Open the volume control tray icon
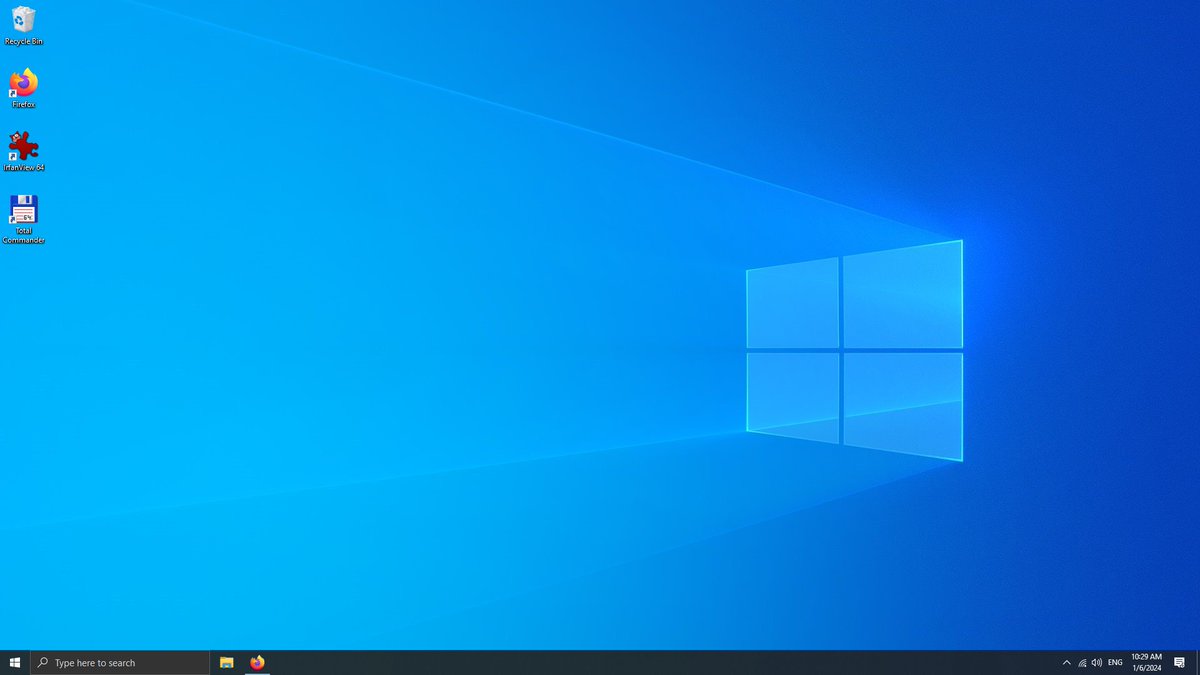The image size is (1200, 675). click(x=1097, y=663)
